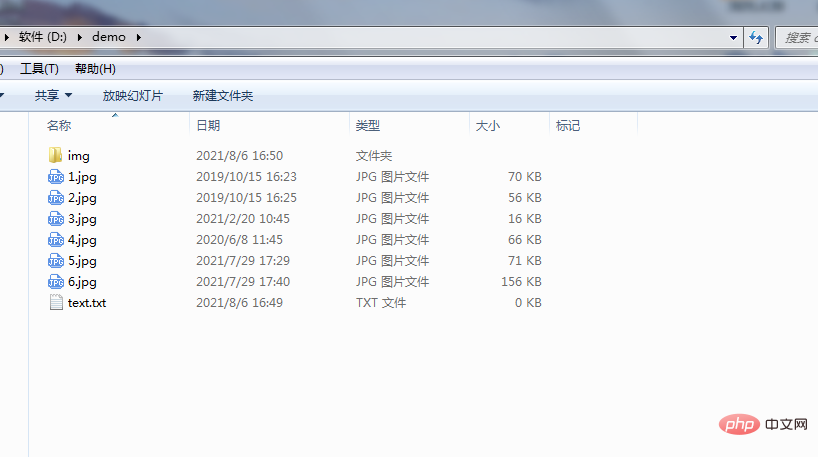Expand the arrow before 软件 (D:) in the path
Screen dimensions: 818x457
[x=7, y=37]
